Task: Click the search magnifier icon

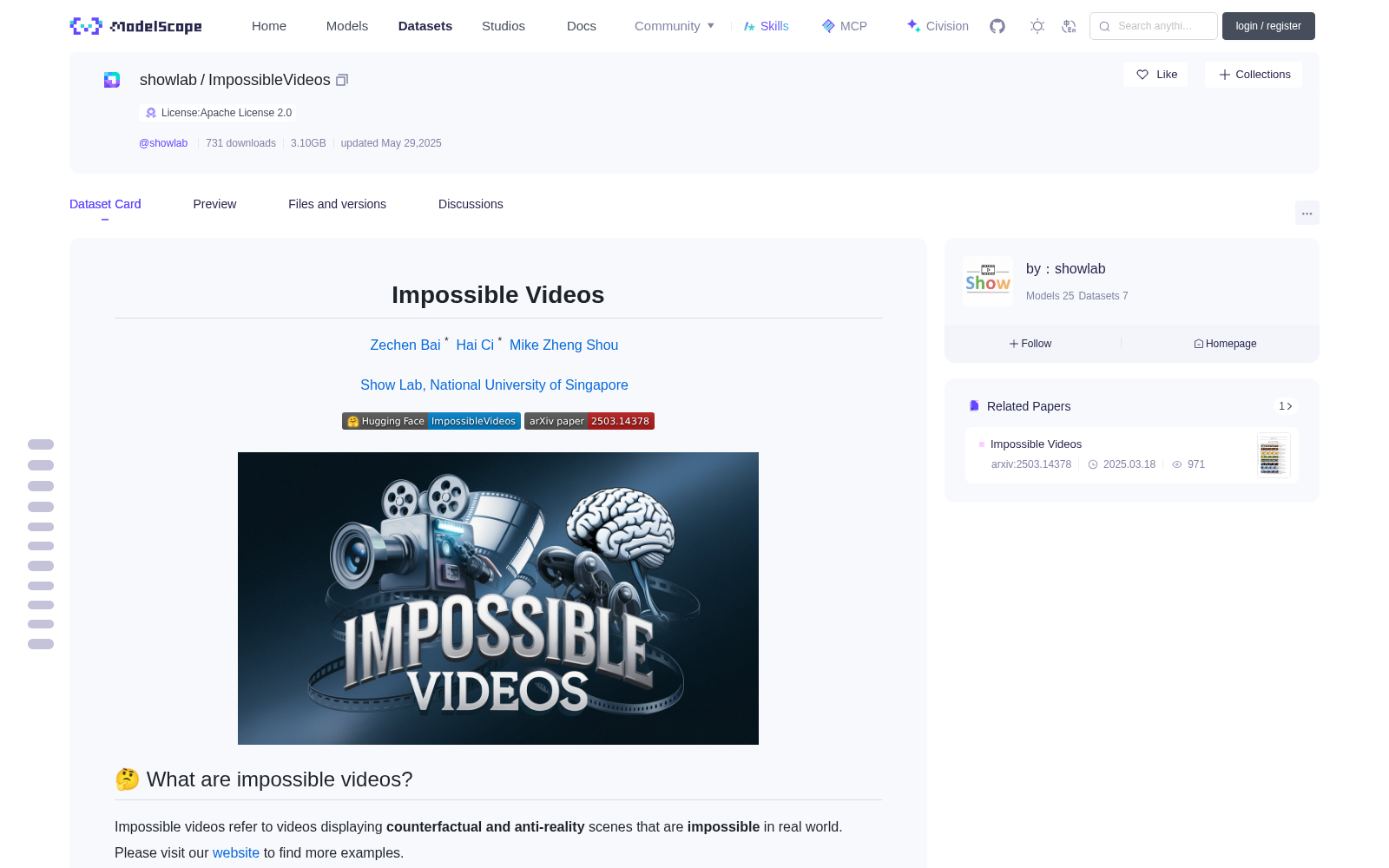Action: point(1105,26)
